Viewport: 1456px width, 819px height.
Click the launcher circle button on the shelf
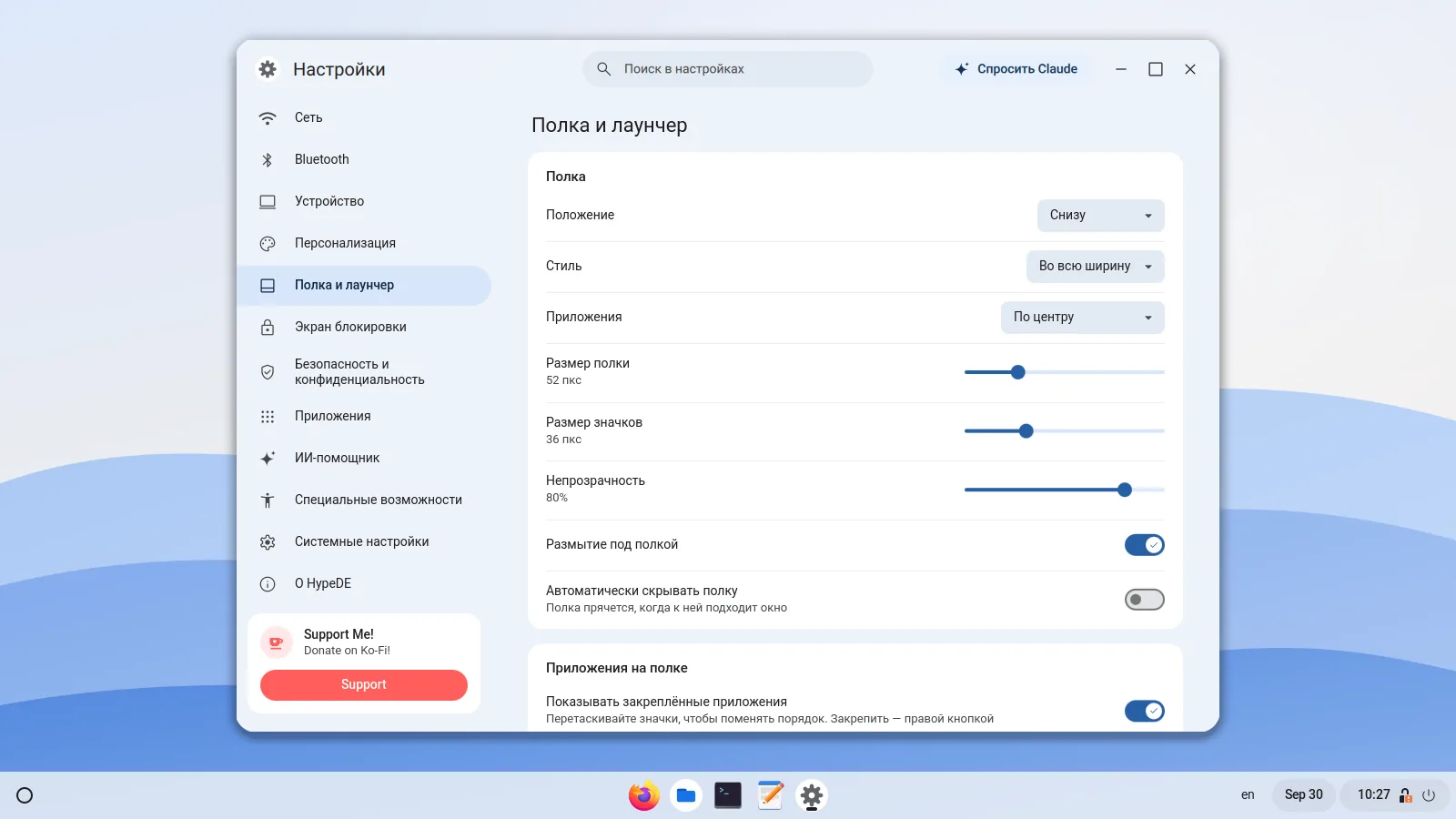click(x=25, y=795)
